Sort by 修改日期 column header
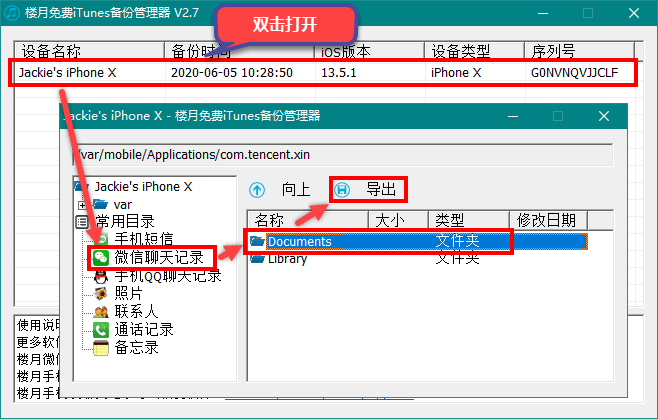The image size is (658, 419). pyautogui.click(x=545, y=219)
